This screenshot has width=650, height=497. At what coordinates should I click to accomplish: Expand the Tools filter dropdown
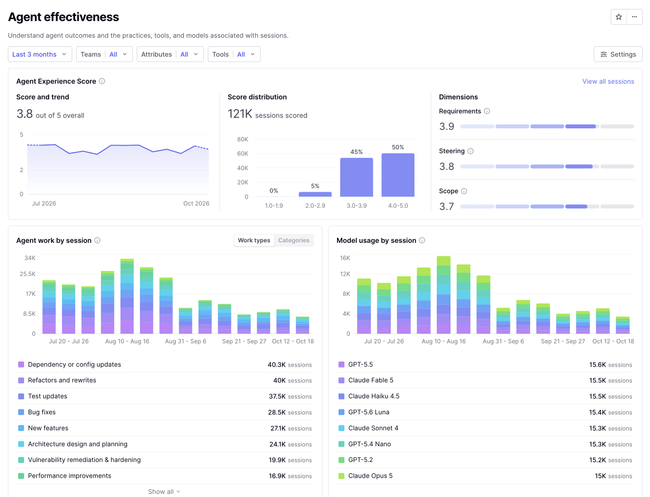[234, 54]
